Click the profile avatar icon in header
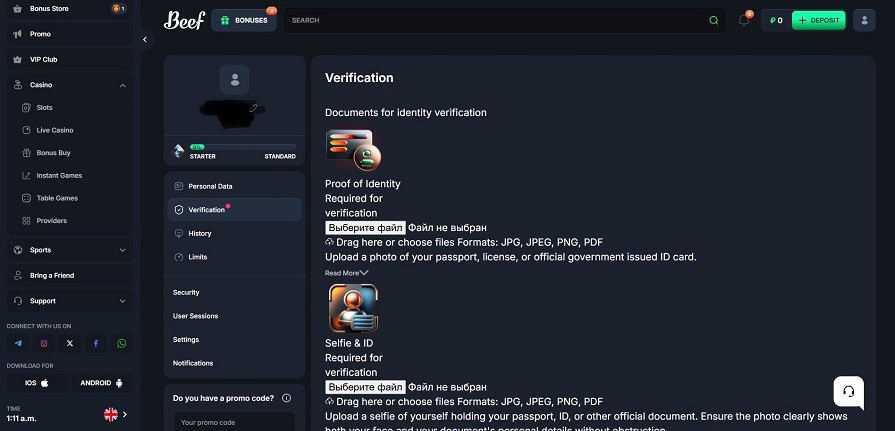895x431 pixels. 864,20
